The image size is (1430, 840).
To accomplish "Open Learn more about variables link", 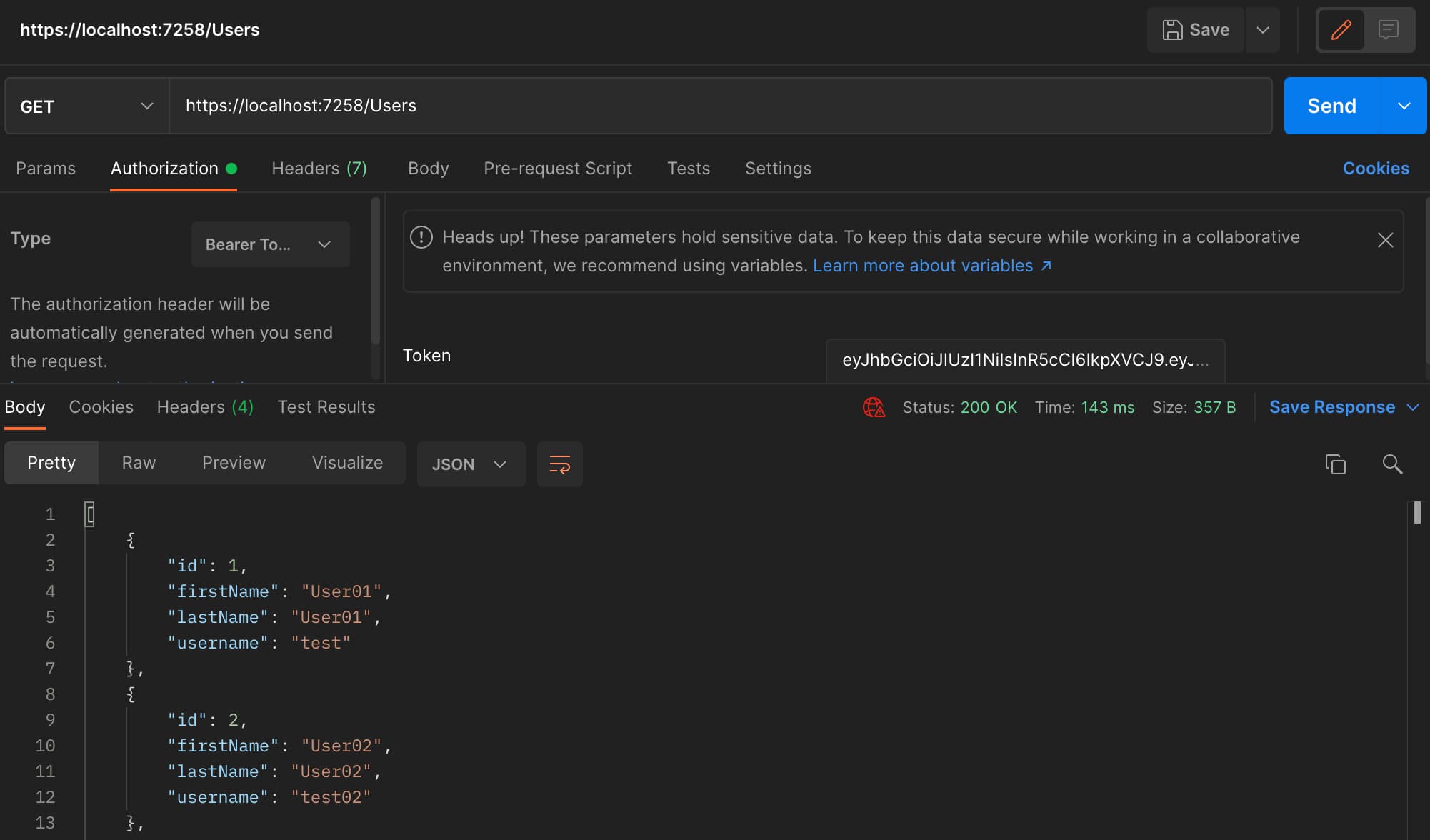I will 932,266.
